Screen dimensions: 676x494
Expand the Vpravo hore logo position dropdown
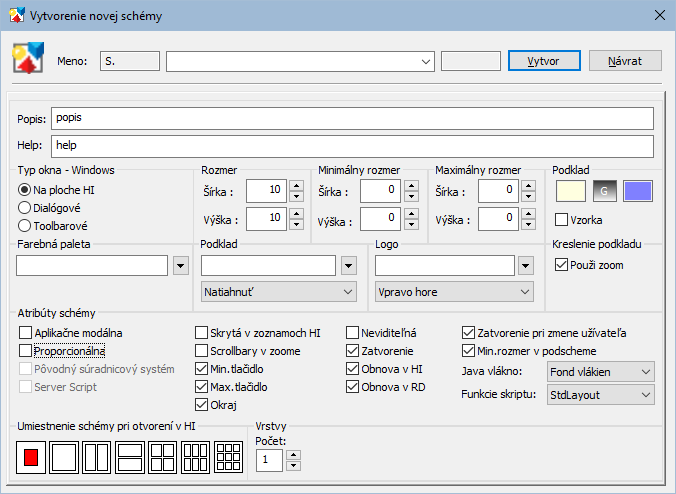(453, 292)
